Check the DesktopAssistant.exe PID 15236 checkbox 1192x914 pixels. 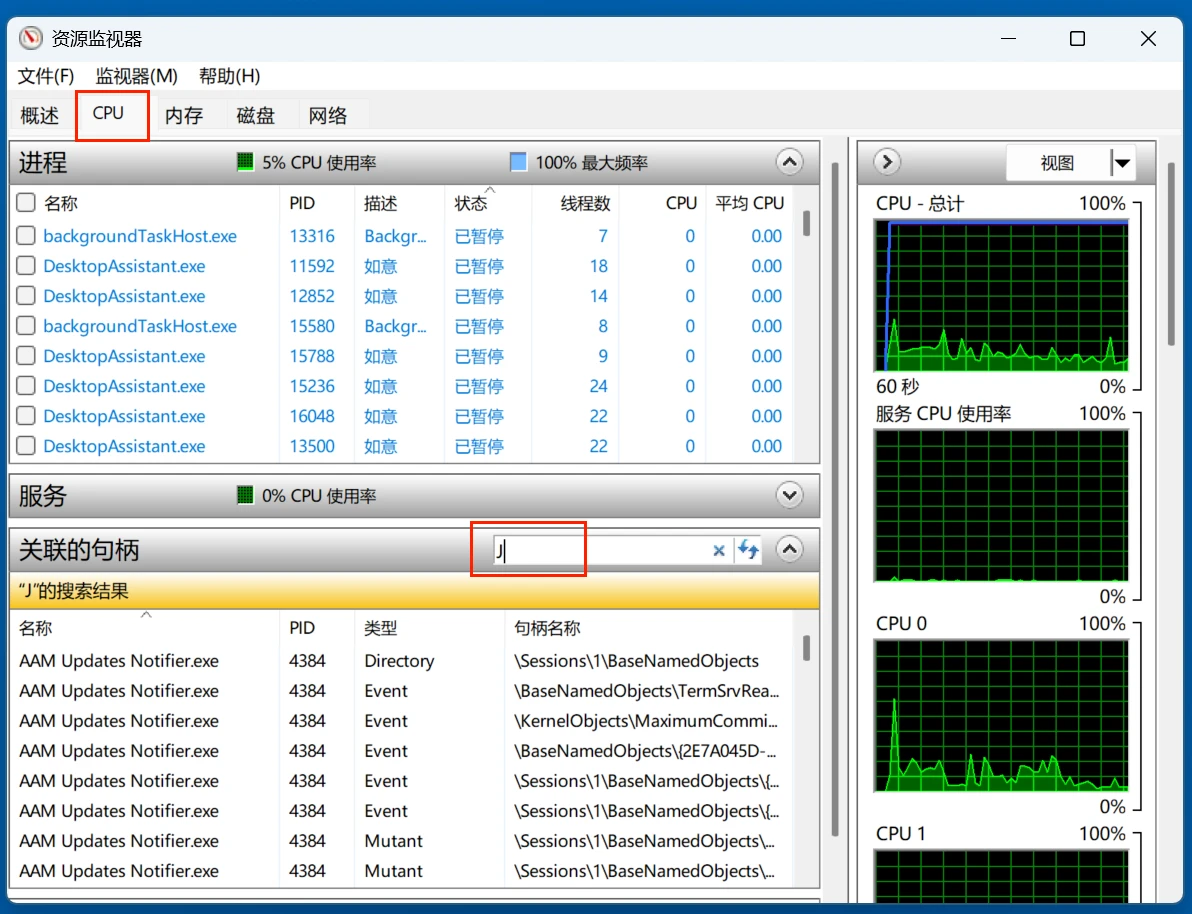pyautogui.click(x=26, y=386)
